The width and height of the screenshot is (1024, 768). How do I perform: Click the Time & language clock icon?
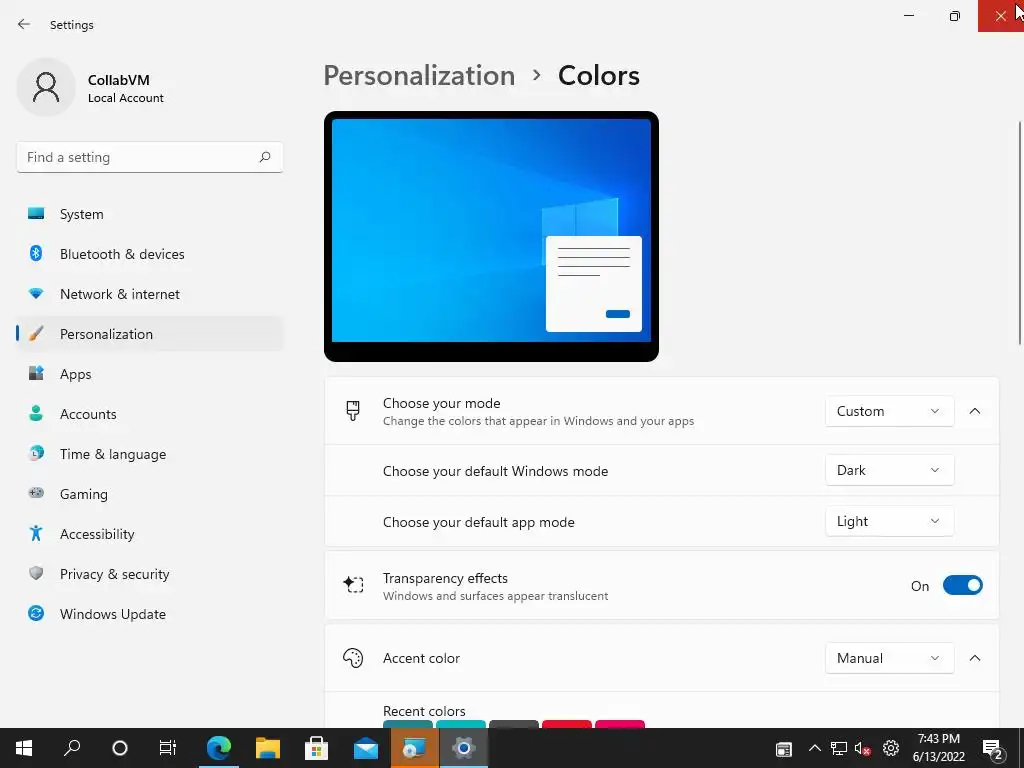click(36, 453)
